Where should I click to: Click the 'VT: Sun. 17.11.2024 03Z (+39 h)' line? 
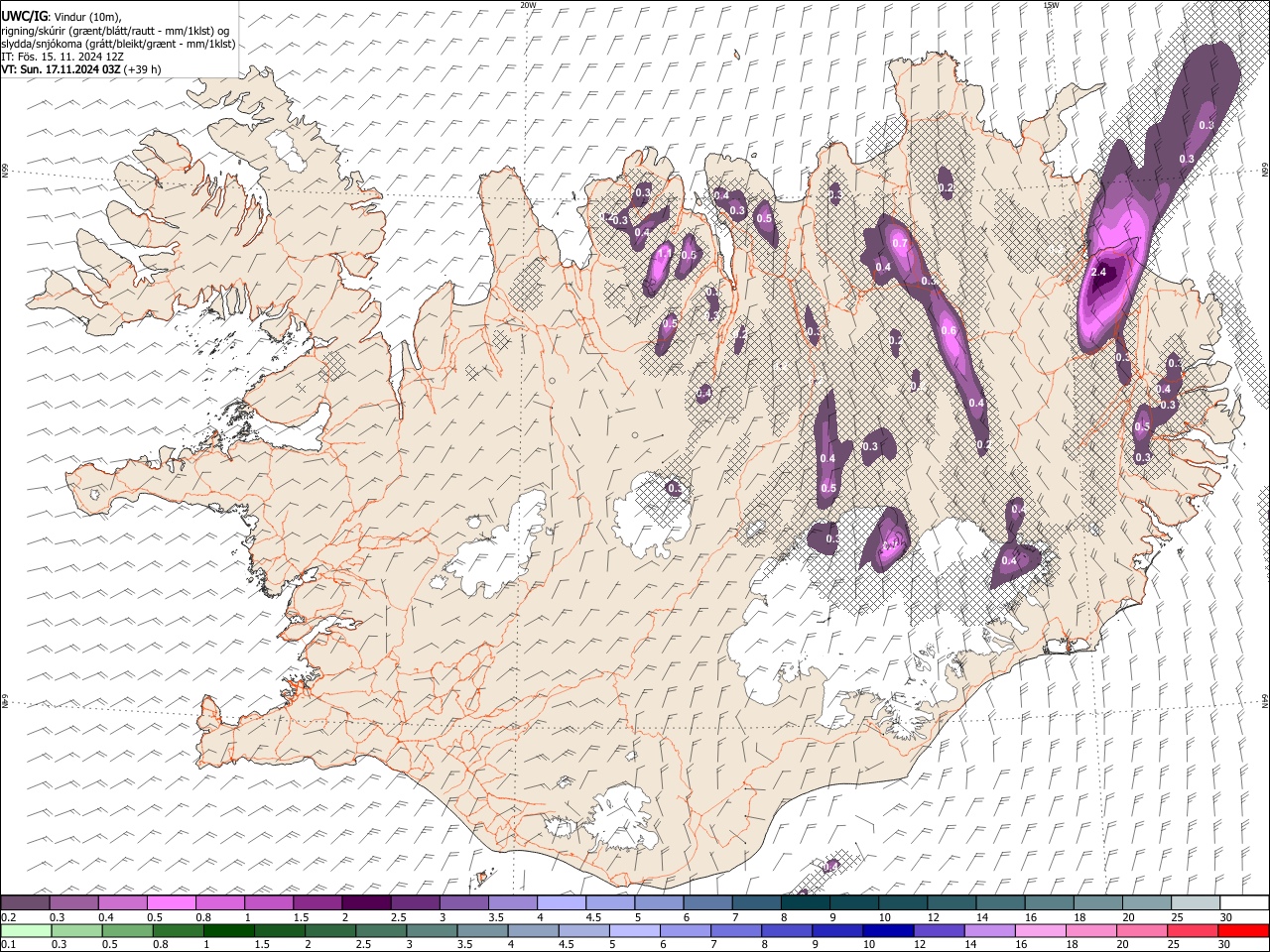(81, 69)
